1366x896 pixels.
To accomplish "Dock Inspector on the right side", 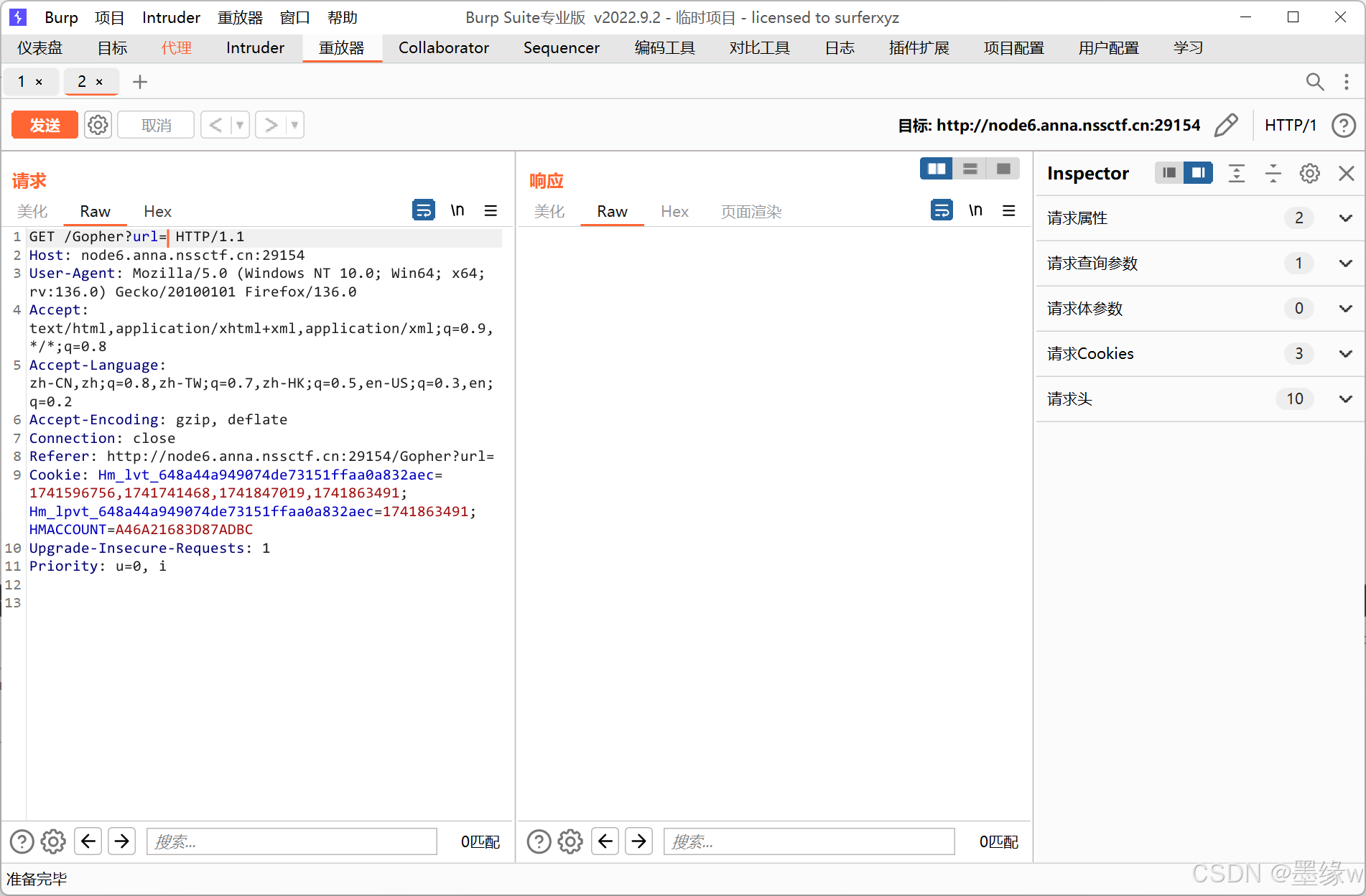I will click(1199, 173).
